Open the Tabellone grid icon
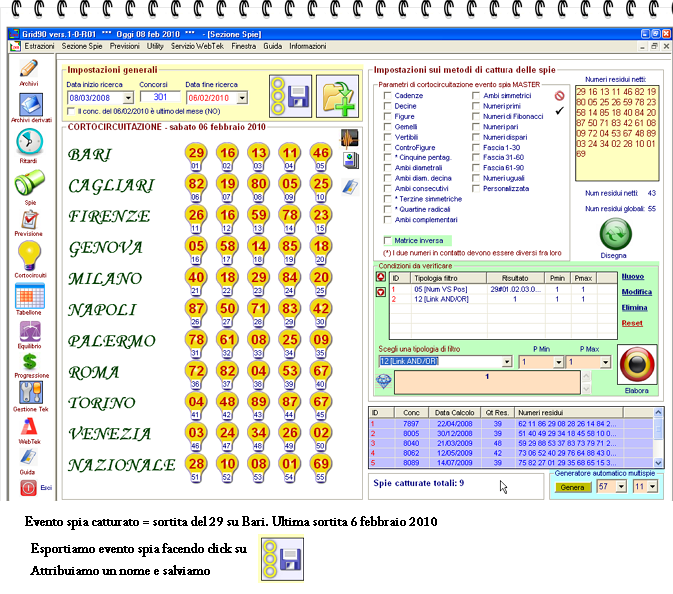Screen dimensions: 673x594 coord(30,296)
